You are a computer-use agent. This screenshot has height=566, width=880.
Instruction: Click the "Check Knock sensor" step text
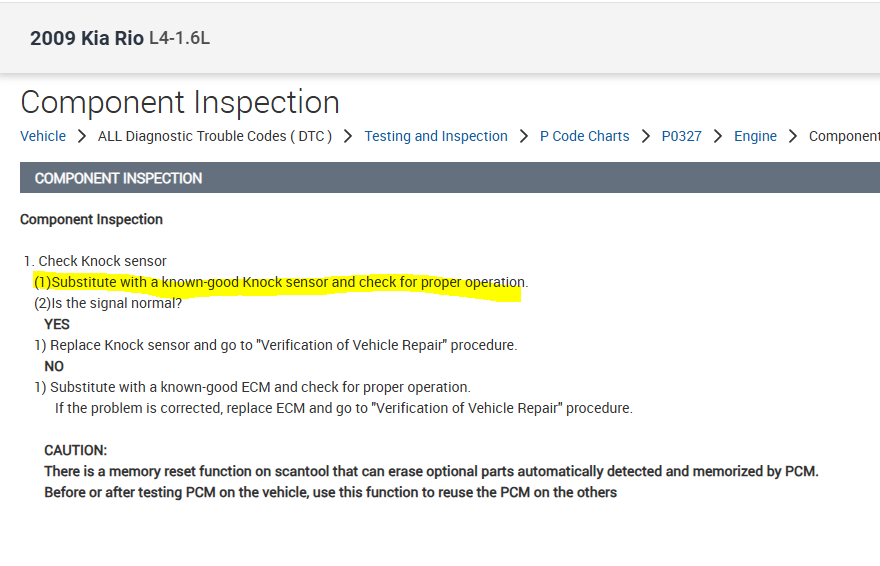(x=102, y=261)
